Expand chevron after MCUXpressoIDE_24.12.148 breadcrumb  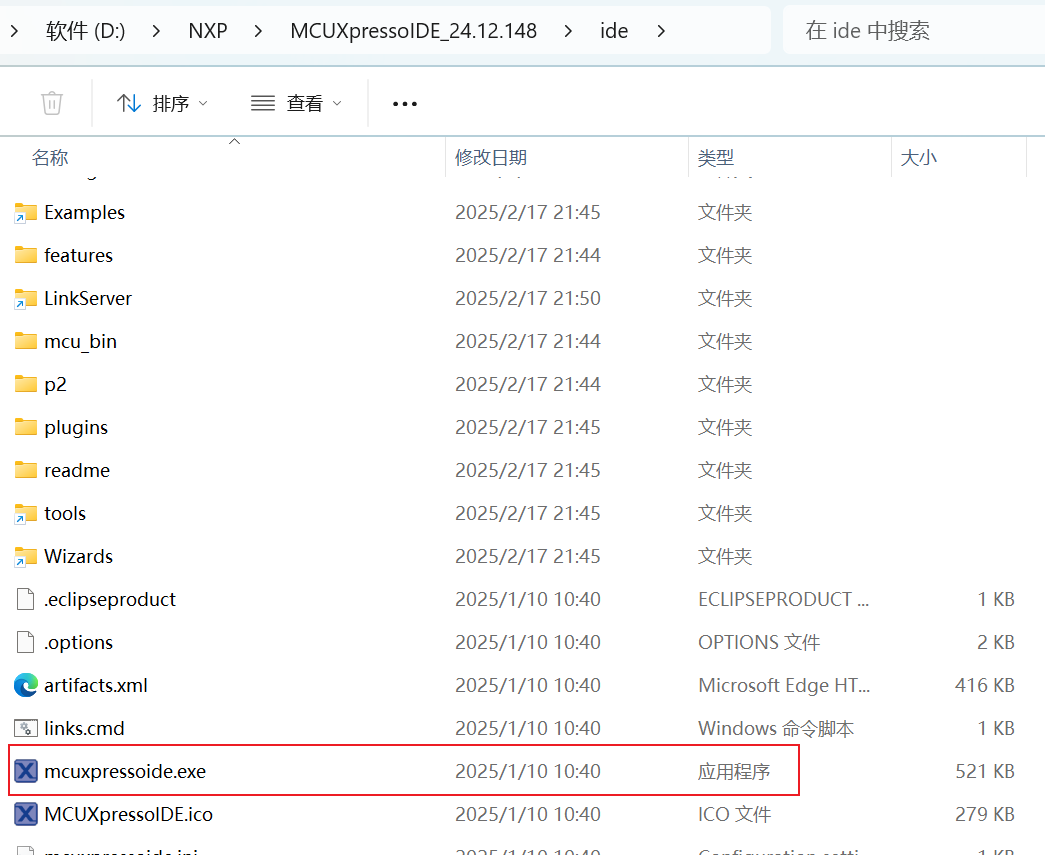568,31
